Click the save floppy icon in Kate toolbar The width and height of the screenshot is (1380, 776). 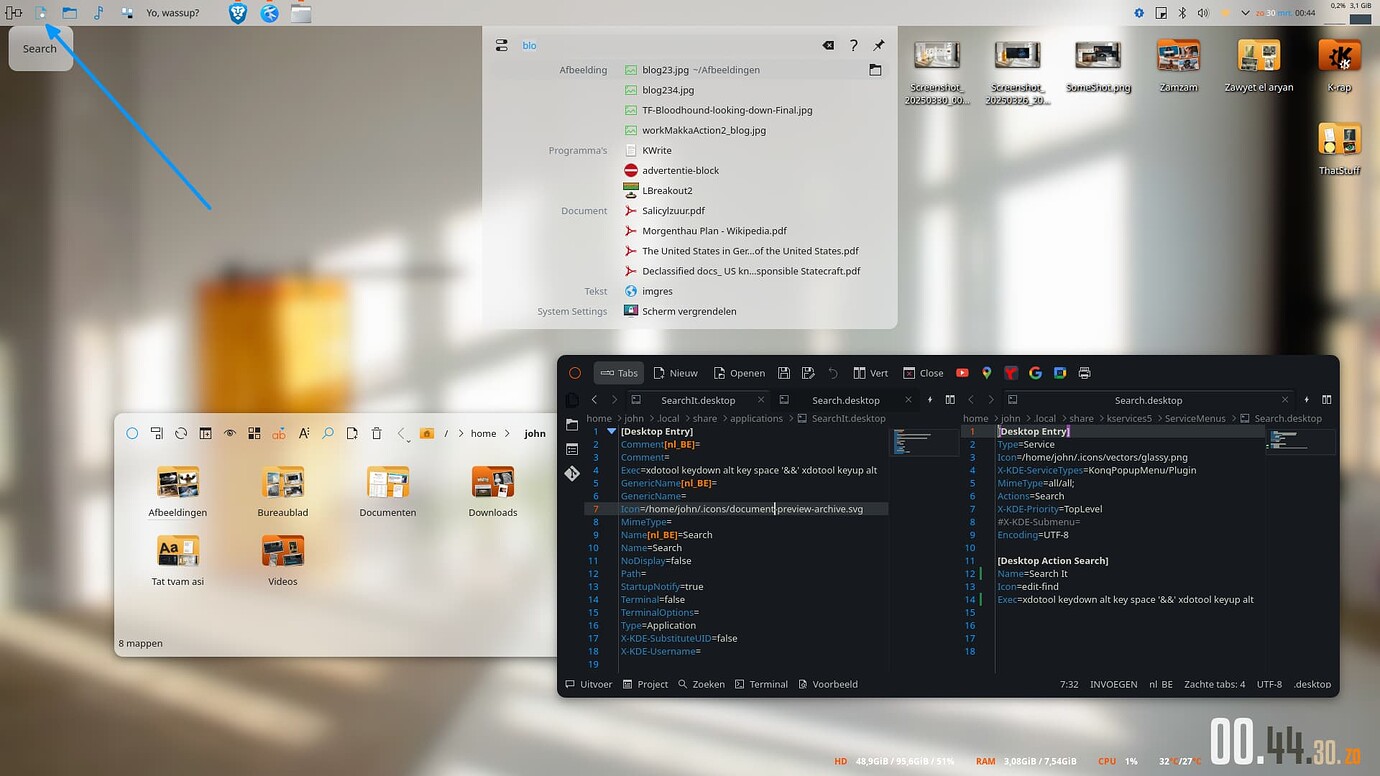click(784, 373)
